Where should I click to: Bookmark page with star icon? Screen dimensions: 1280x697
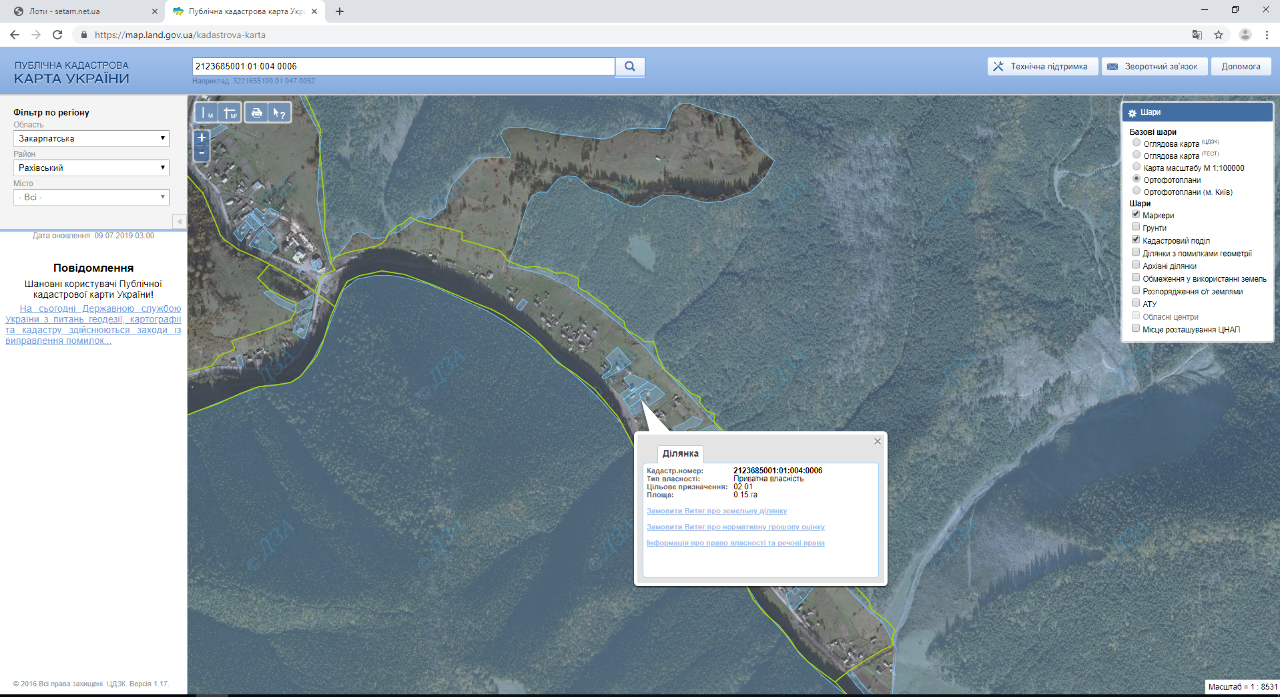click(1219, 34)
